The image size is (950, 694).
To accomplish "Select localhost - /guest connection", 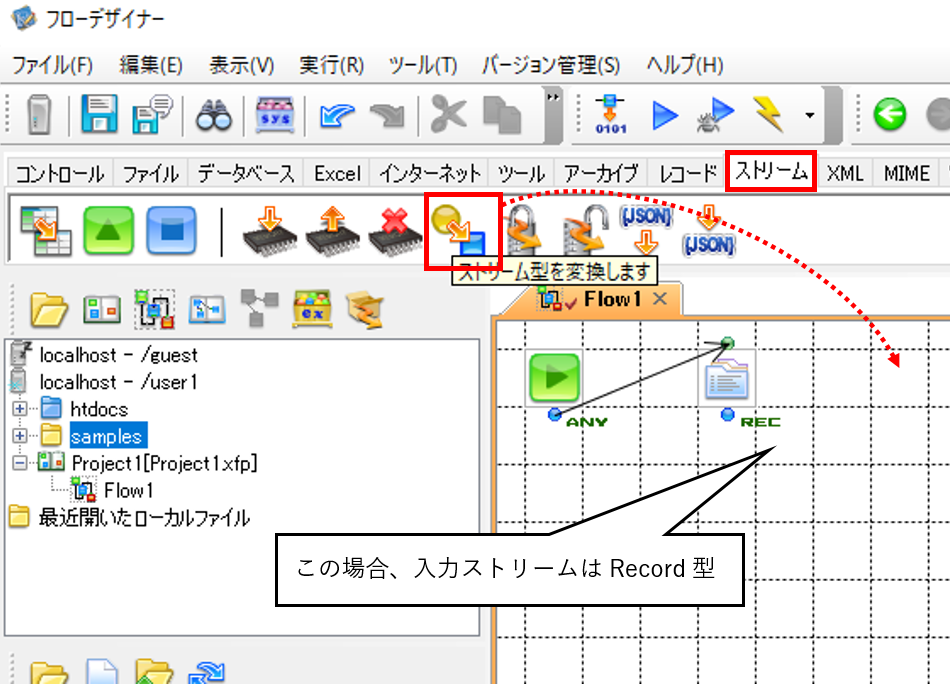I will (x=119, y=355).
